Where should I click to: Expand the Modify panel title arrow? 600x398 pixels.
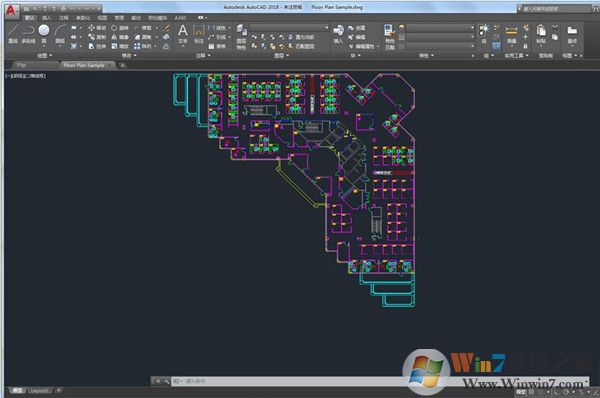tap(135, 55)
